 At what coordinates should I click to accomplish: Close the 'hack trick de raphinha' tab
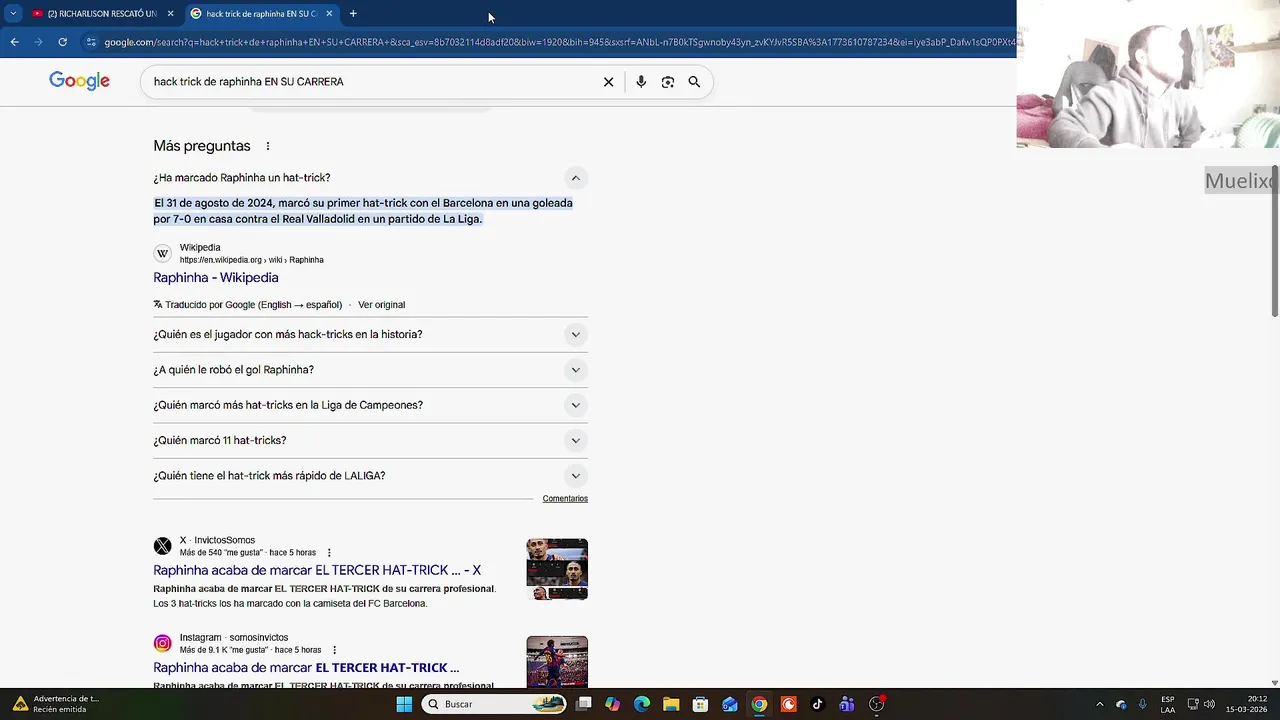[x=329, y=14]
